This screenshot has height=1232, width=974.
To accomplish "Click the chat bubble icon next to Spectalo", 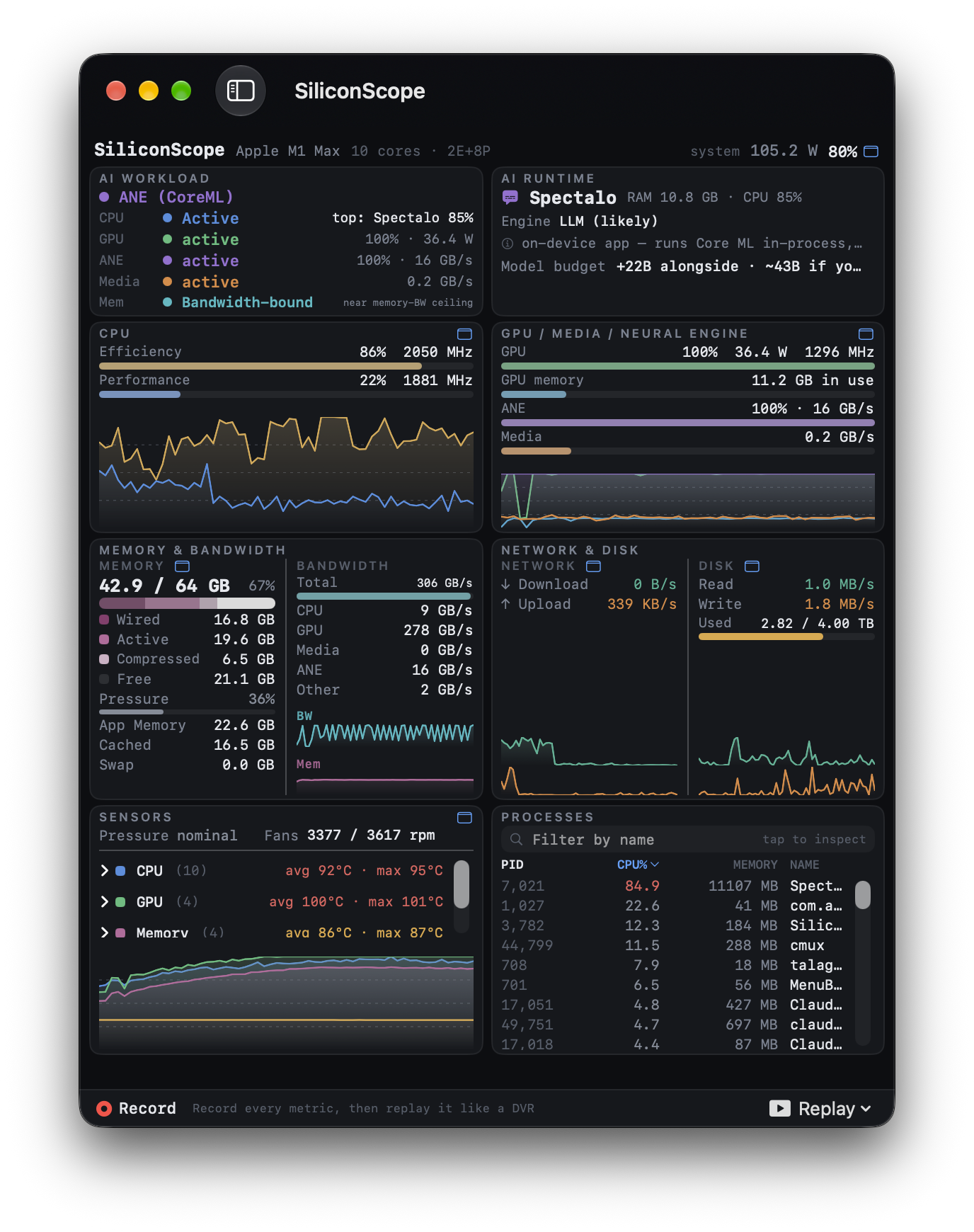I will [510, 198].
